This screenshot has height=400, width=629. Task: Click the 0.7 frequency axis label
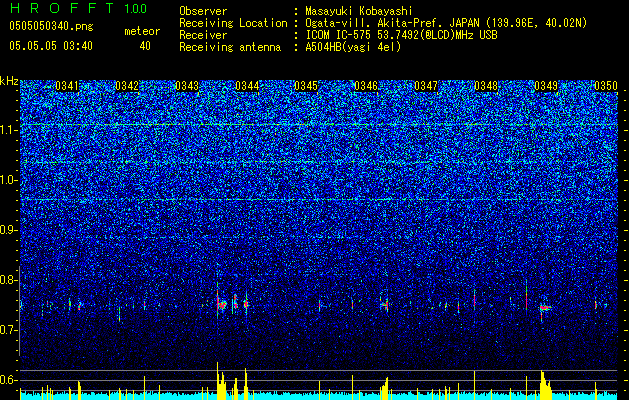tap(8, 330)
